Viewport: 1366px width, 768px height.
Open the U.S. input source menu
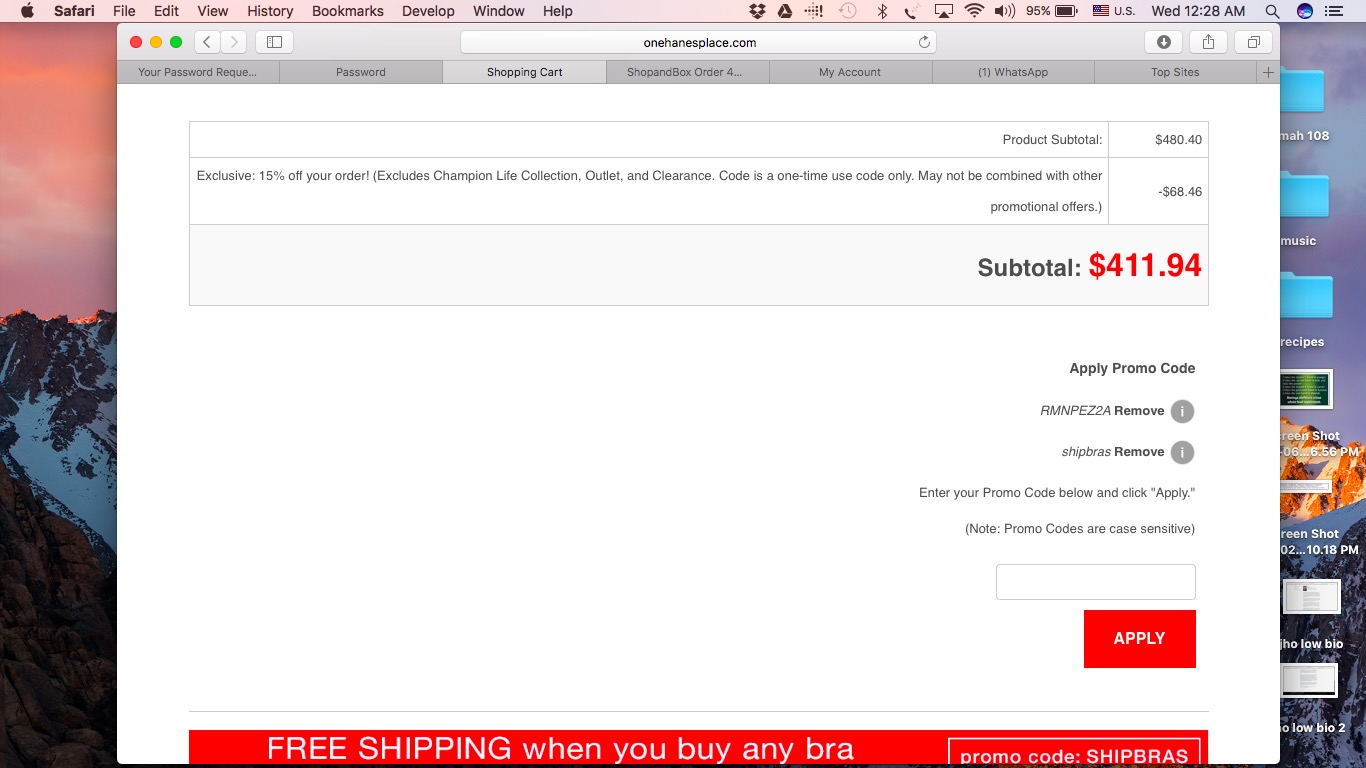[1114, 11]
